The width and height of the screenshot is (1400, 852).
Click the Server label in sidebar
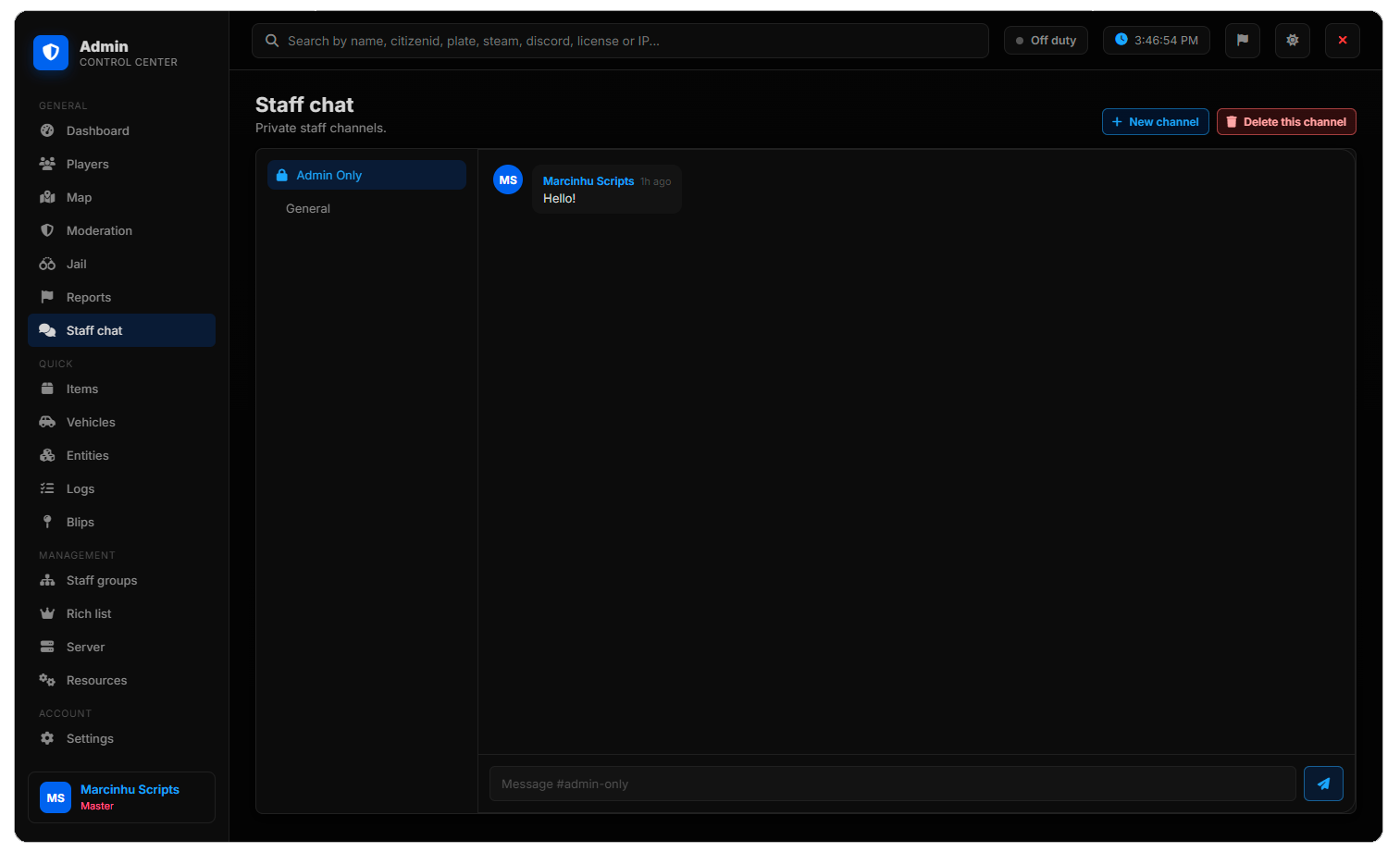pyautogui.click(x=85, y=647)
